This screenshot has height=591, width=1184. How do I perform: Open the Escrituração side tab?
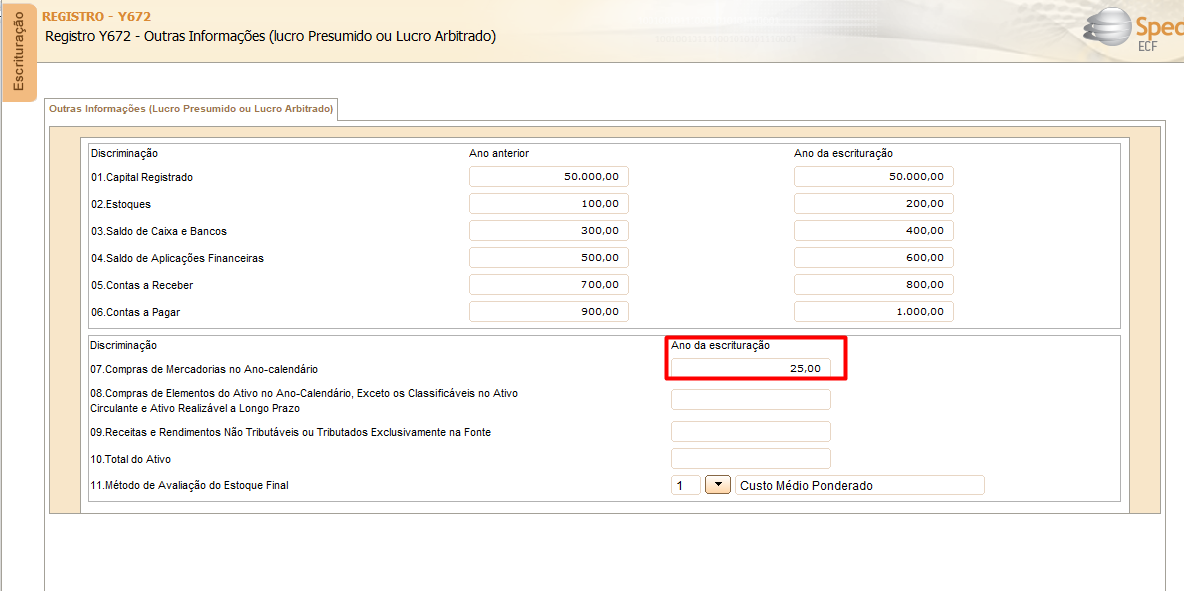click(x=20, y=53)
